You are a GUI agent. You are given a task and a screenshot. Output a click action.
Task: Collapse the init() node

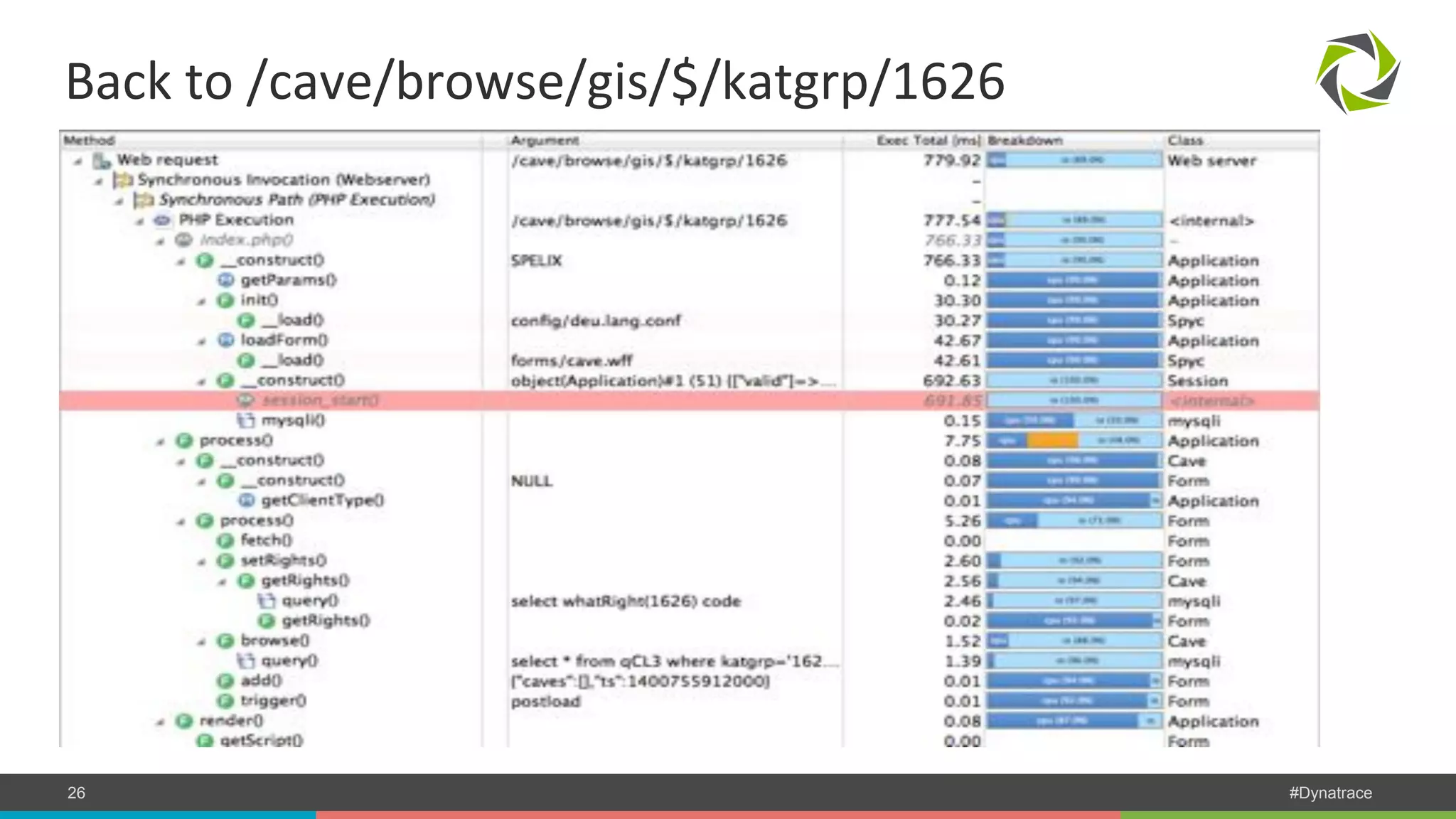(x=202, y=302)
